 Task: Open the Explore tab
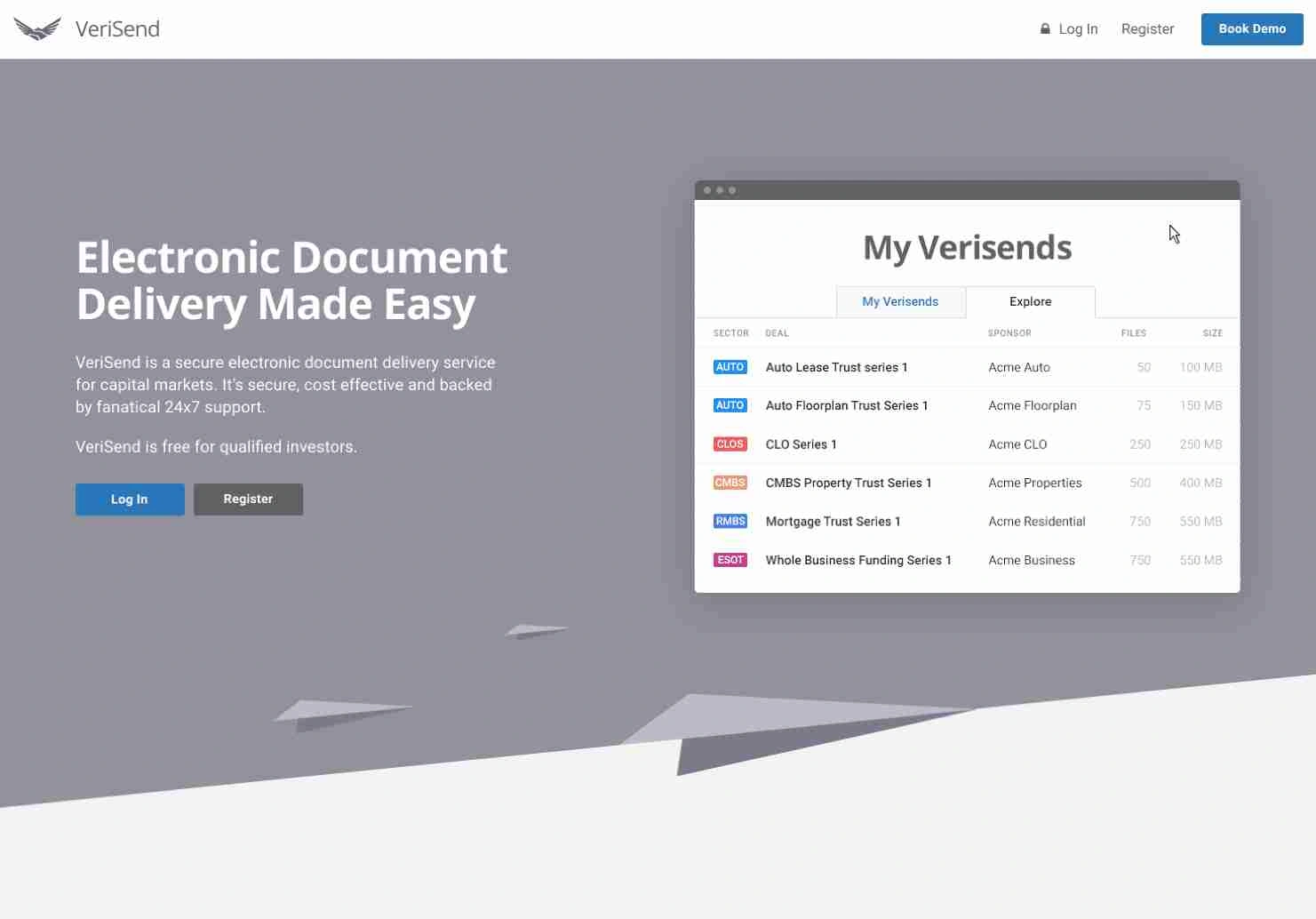point(1030,302)
